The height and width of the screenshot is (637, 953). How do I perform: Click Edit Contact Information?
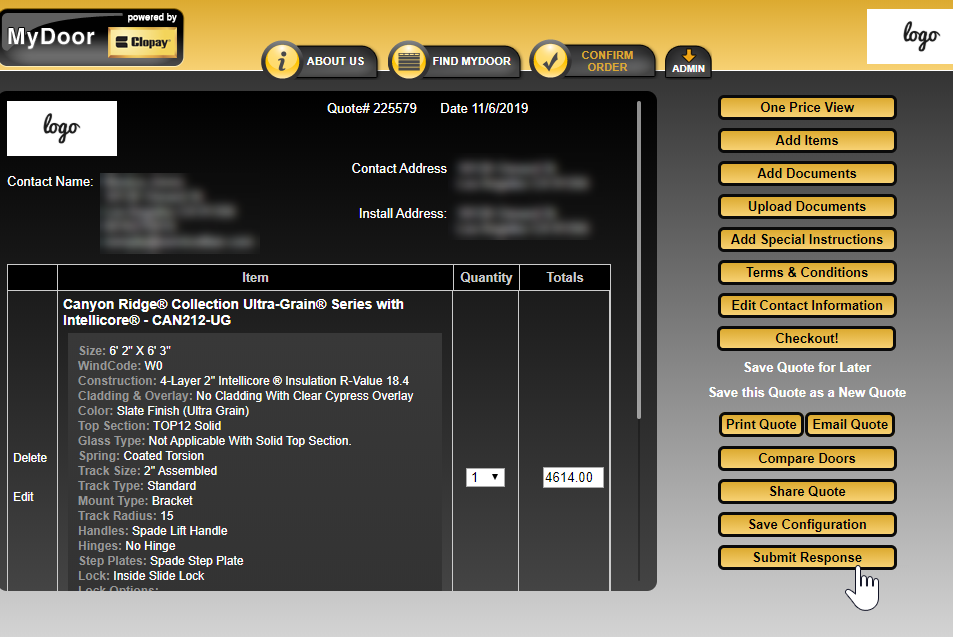(807, 305)
